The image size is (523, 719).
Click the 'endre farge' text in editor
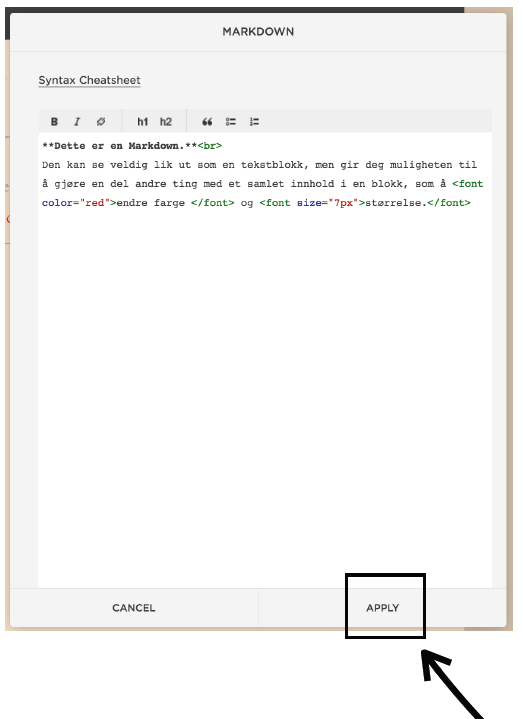tap(151, 203)
